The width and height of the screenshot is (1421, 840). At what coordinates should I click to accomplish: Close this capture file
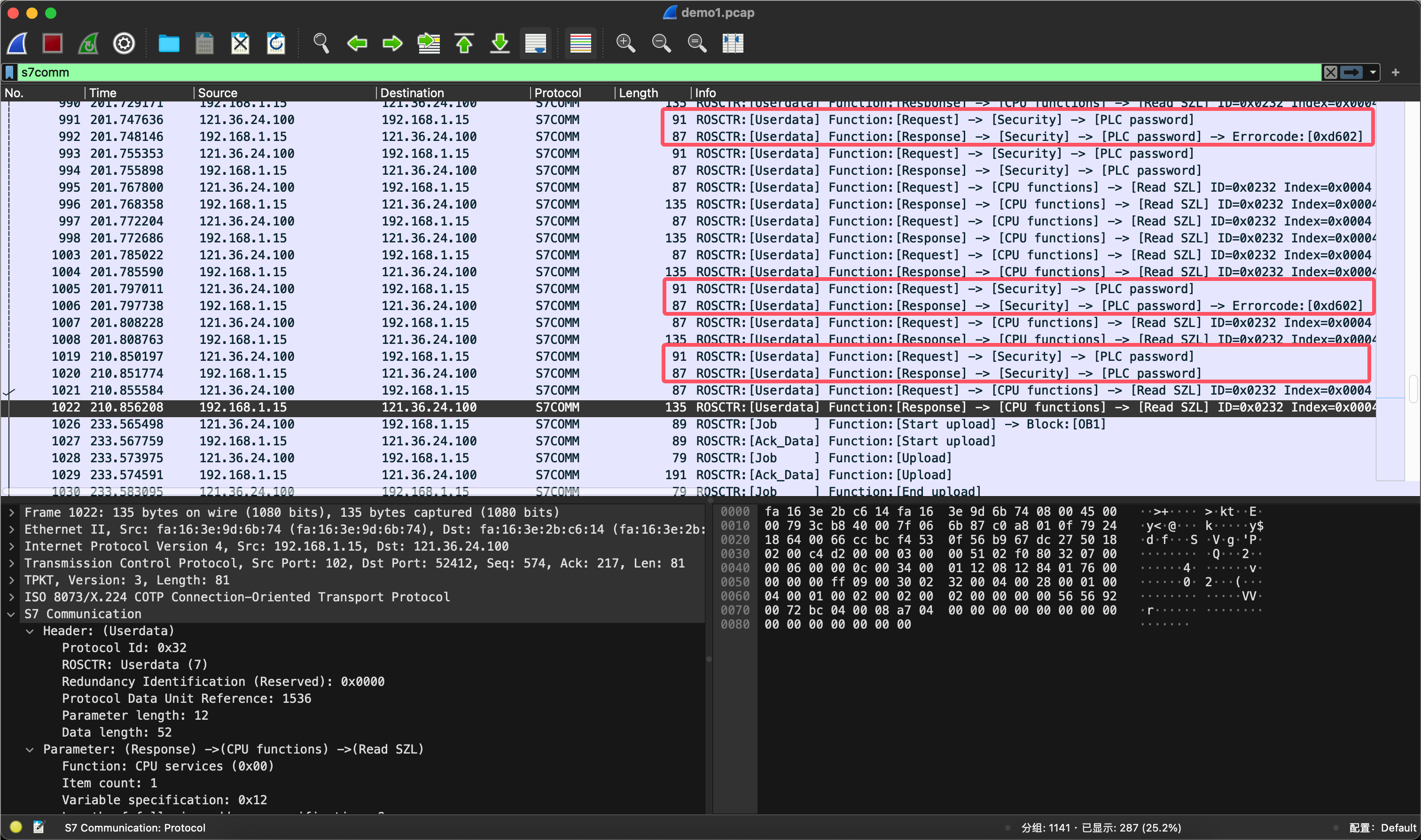click(x=240, y=43)
